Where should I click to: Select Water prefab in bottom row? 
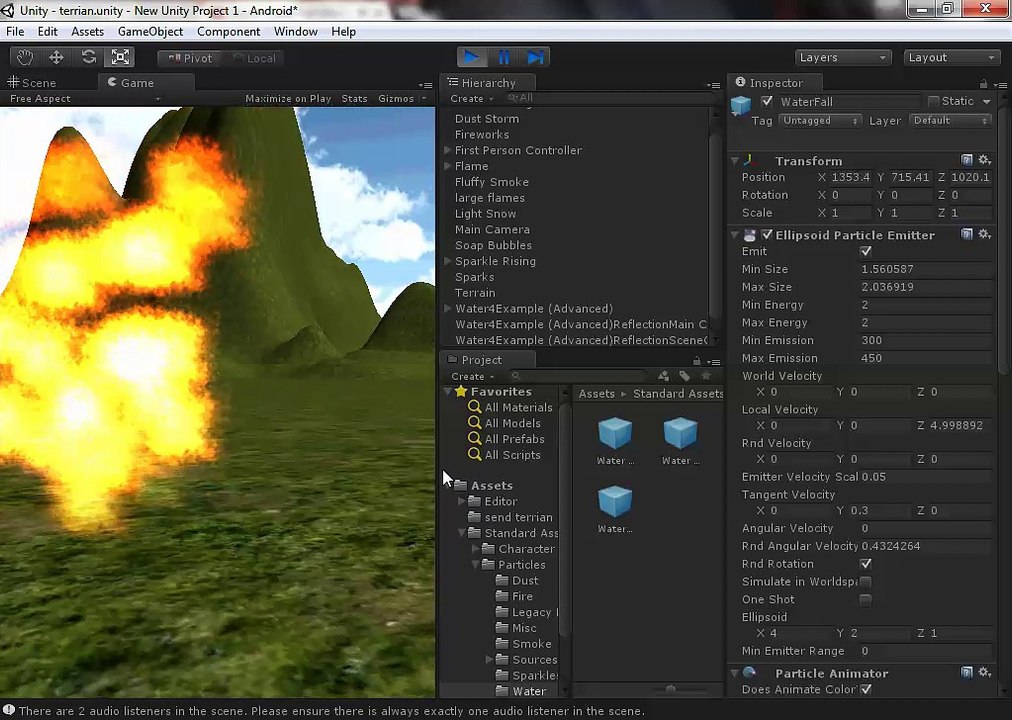tap(615, 501)
